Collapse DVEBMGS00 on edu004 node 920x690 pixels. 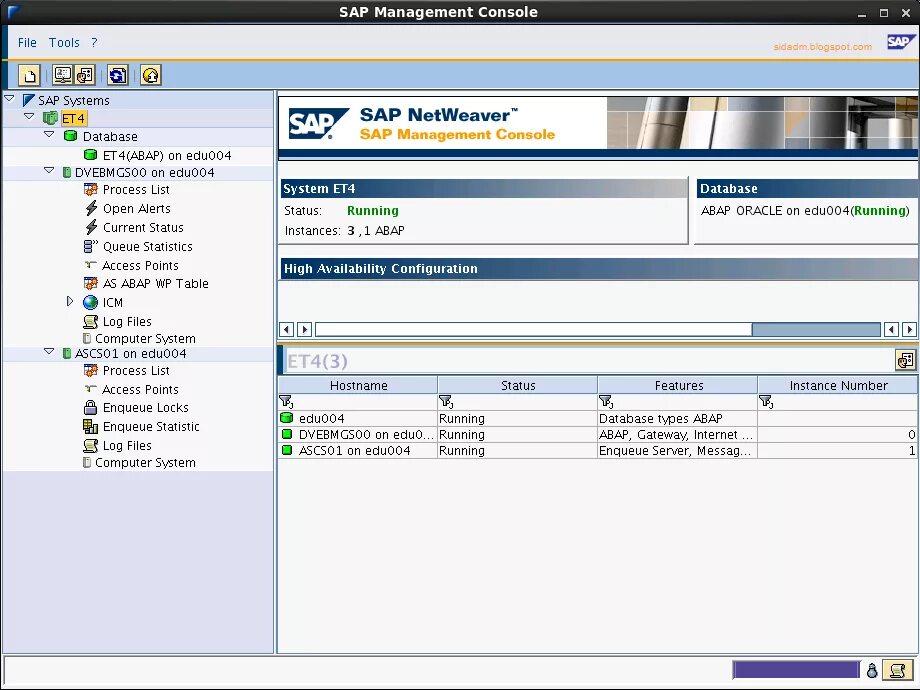[49, 171]
